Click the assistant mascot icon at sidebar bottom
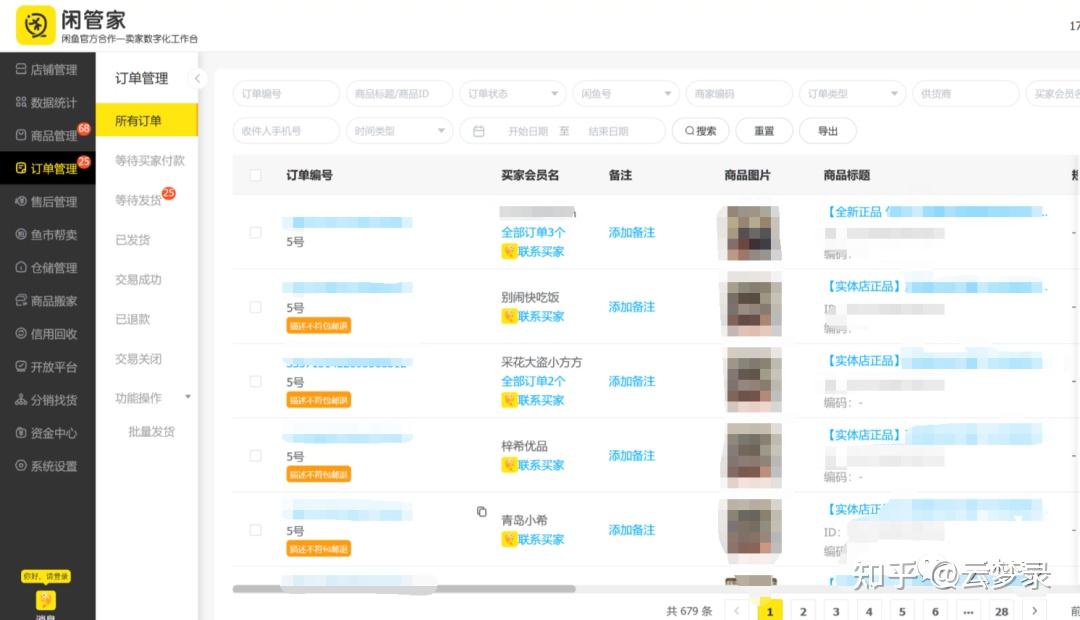This screenshot has height=620, width=1080. click(46, 600)
